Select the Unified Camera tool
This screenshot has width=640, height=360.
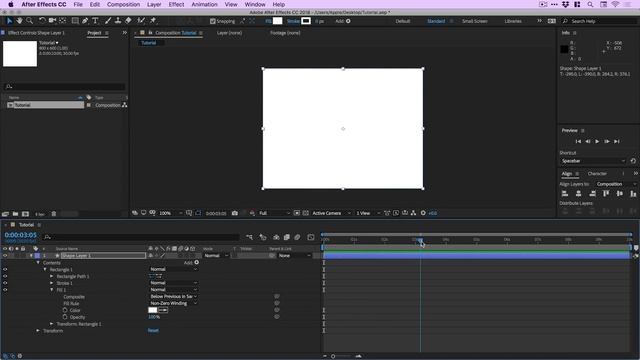click(x=52, y=21)
